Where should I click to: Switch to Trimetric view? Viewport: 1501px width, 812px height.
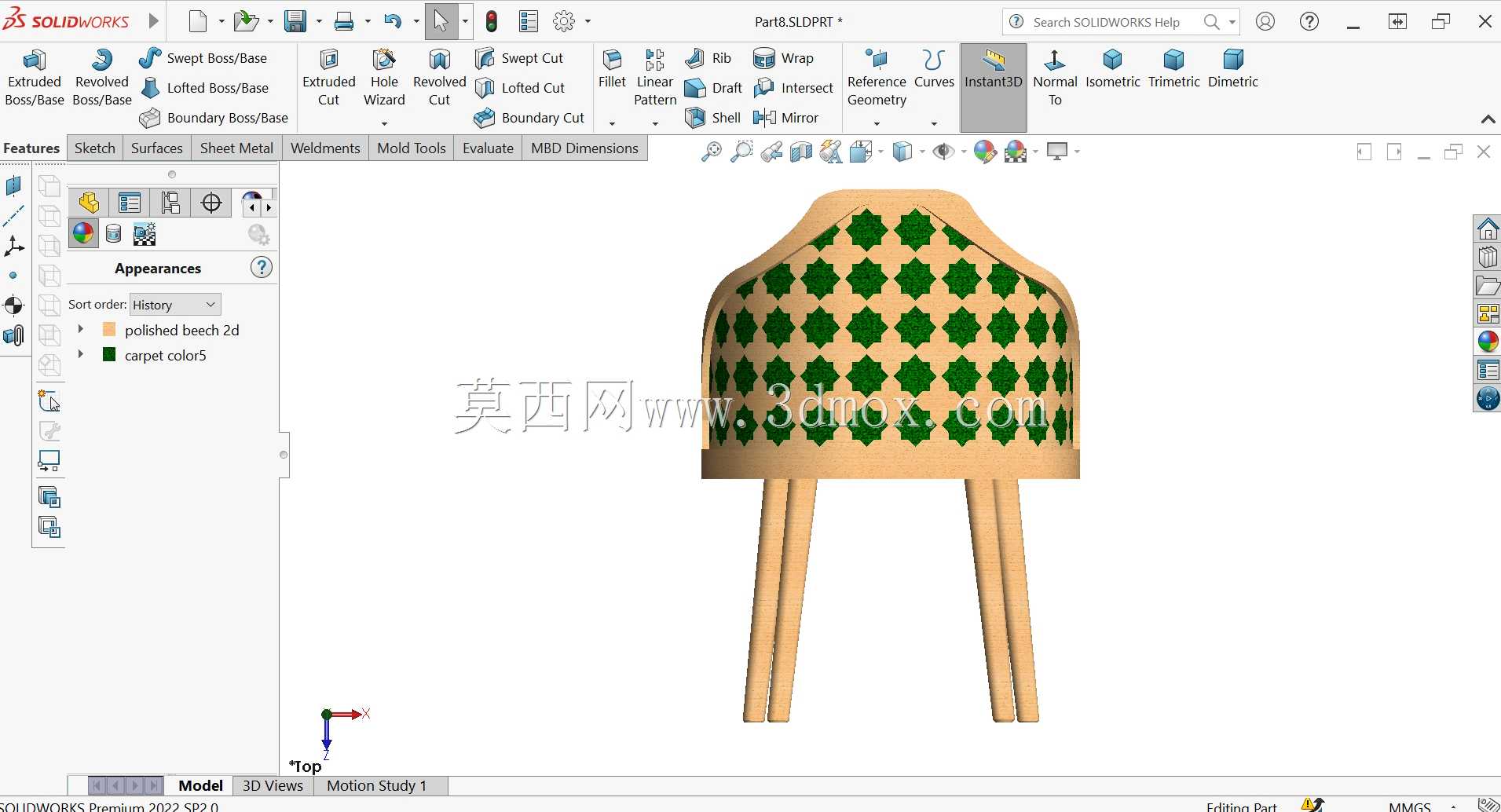[1173, 68]
